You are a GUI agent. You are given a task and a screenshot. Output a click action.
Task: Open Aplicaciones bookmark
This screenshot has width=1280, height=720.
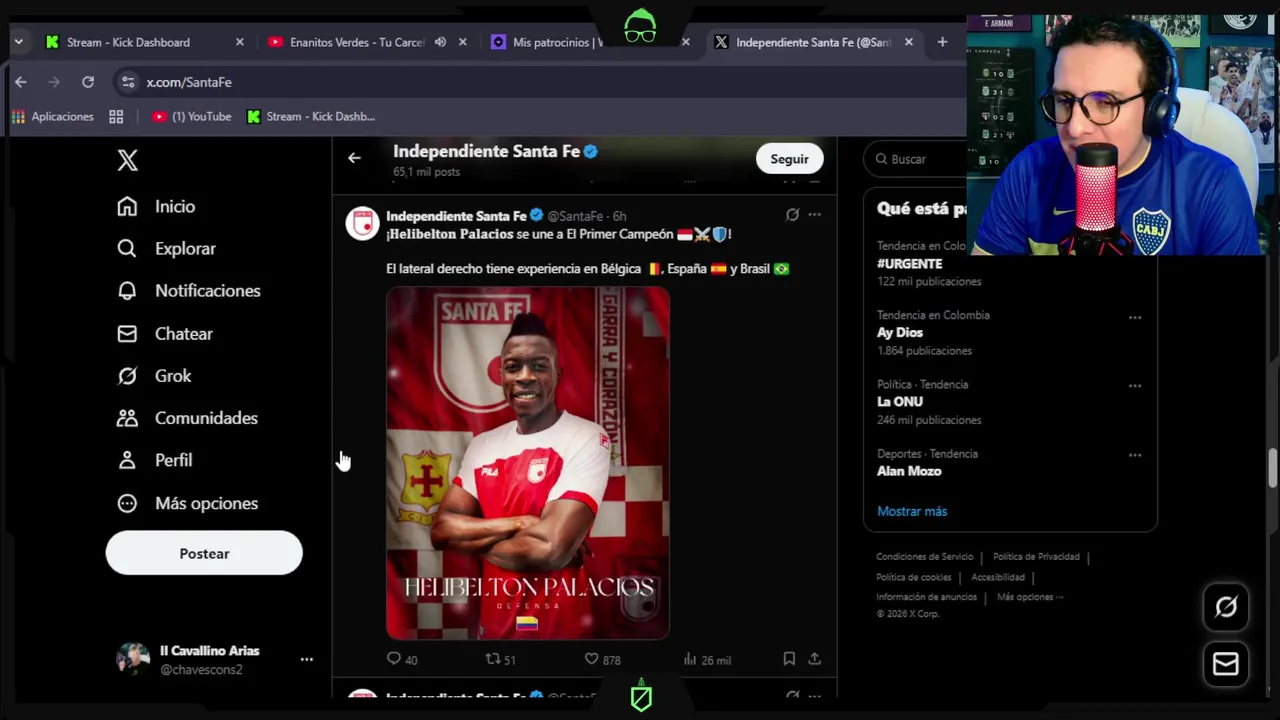[x=52, y=117]
